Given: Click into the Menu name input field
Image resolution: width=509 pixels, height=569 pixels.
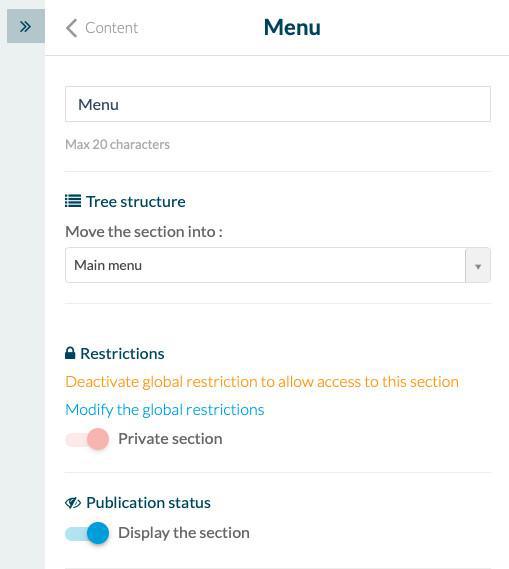Looking at the screenshot, I should tap(278, 104).
